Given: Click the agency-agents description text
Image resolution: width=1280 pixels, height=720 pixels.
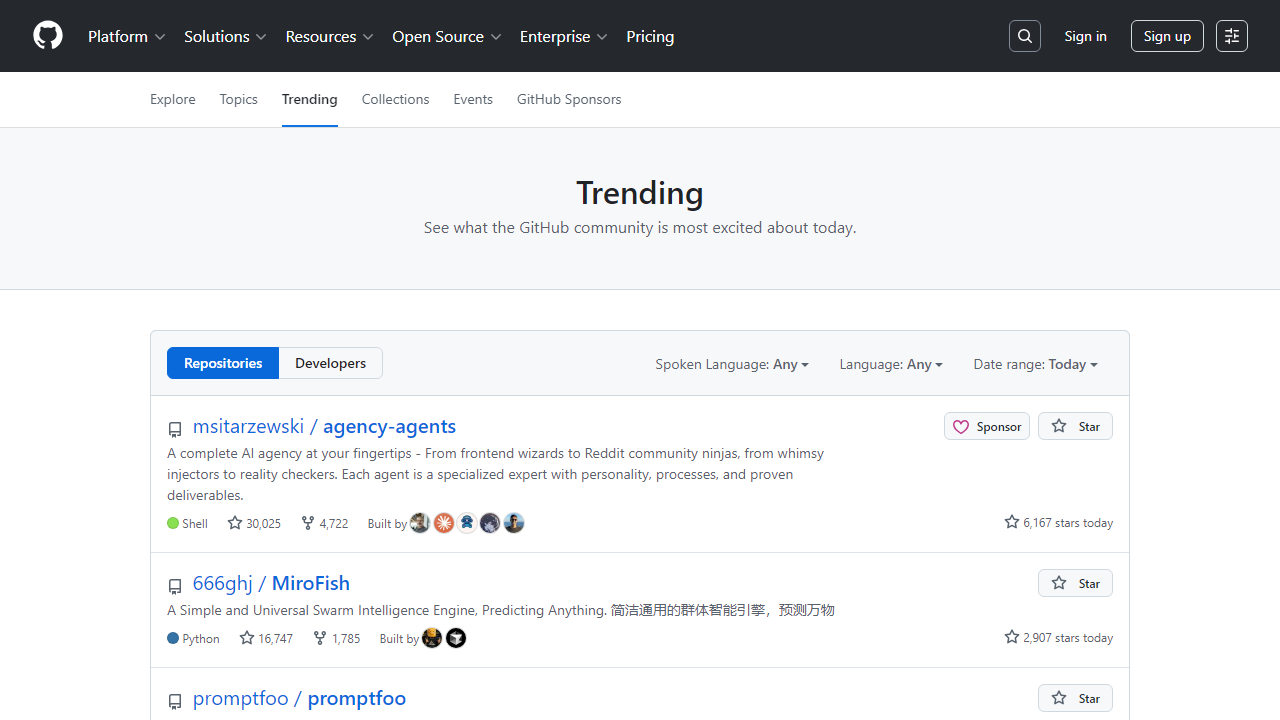Looking at the screenshot, I should 496,474.
